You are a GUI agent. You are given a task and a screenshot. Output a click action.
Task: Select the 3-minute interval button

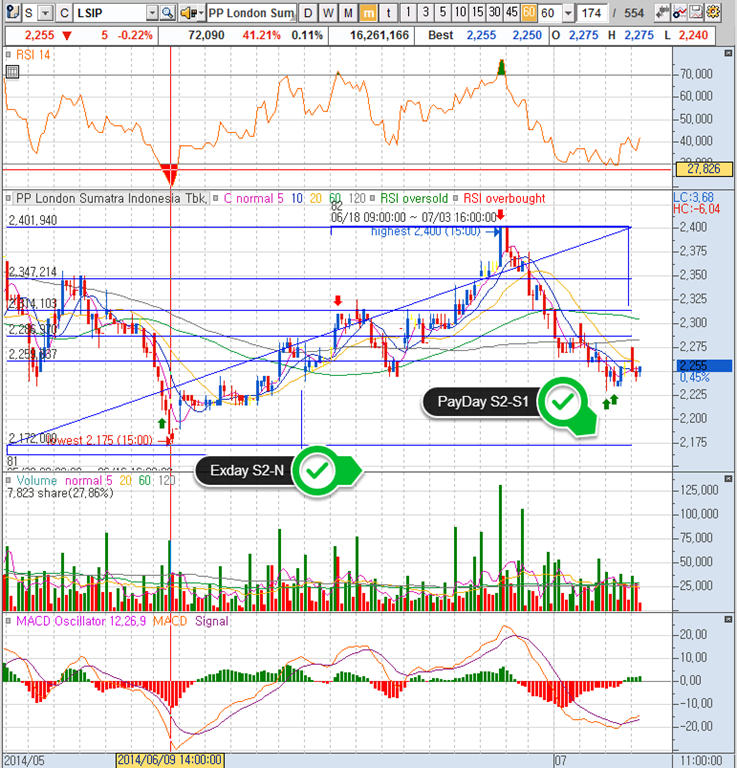pos(426,12)
